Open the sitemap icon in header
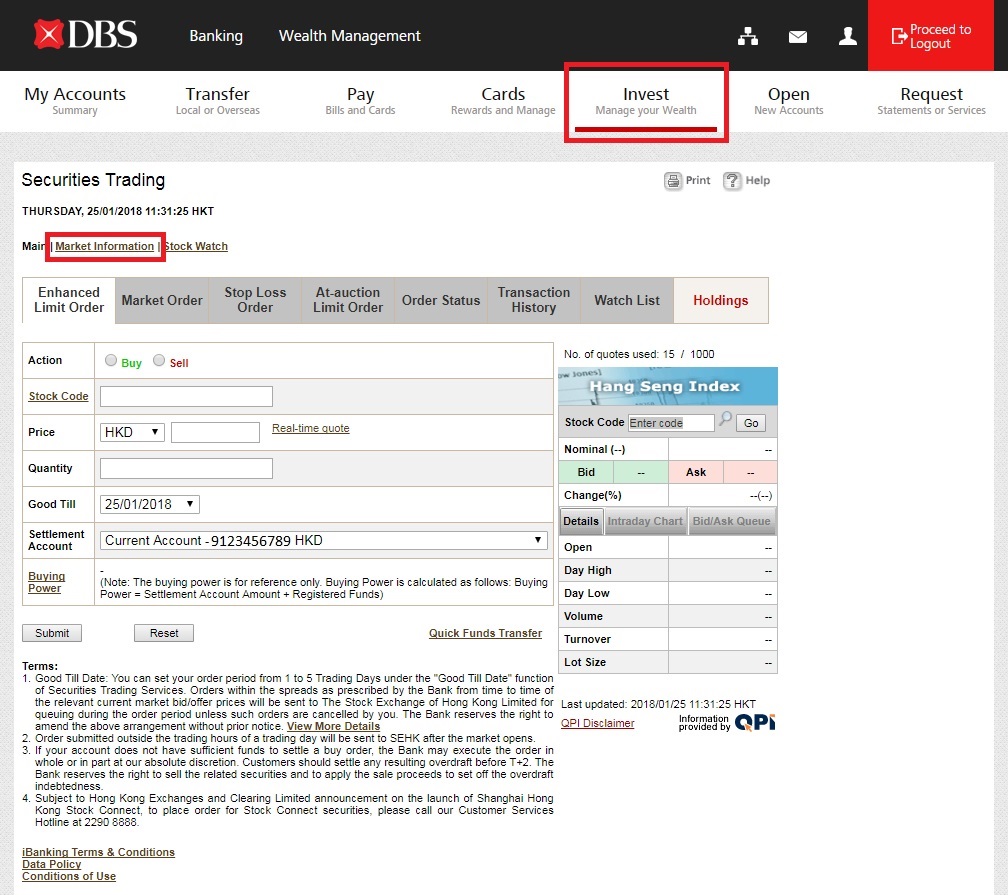 (x=748, y=36)
